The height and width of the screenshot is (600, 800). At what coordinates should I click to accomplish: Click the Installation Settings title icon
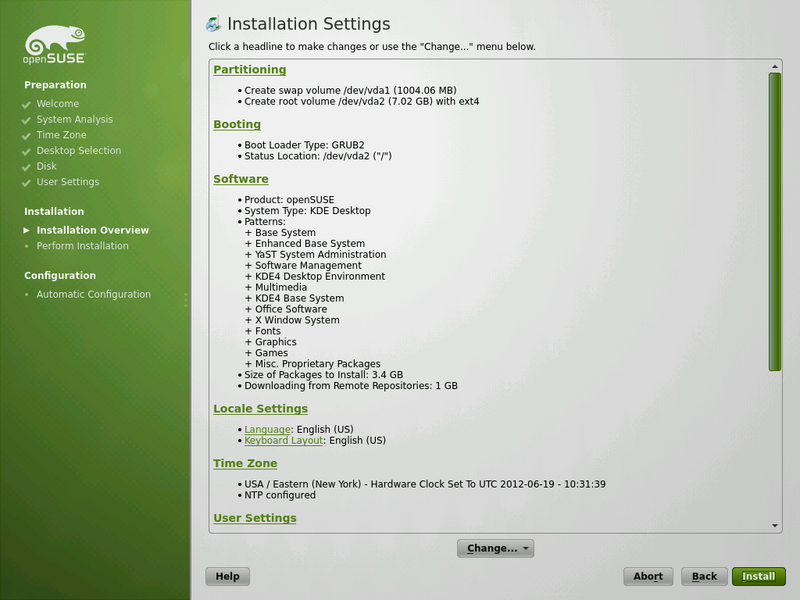coord(213,24)
